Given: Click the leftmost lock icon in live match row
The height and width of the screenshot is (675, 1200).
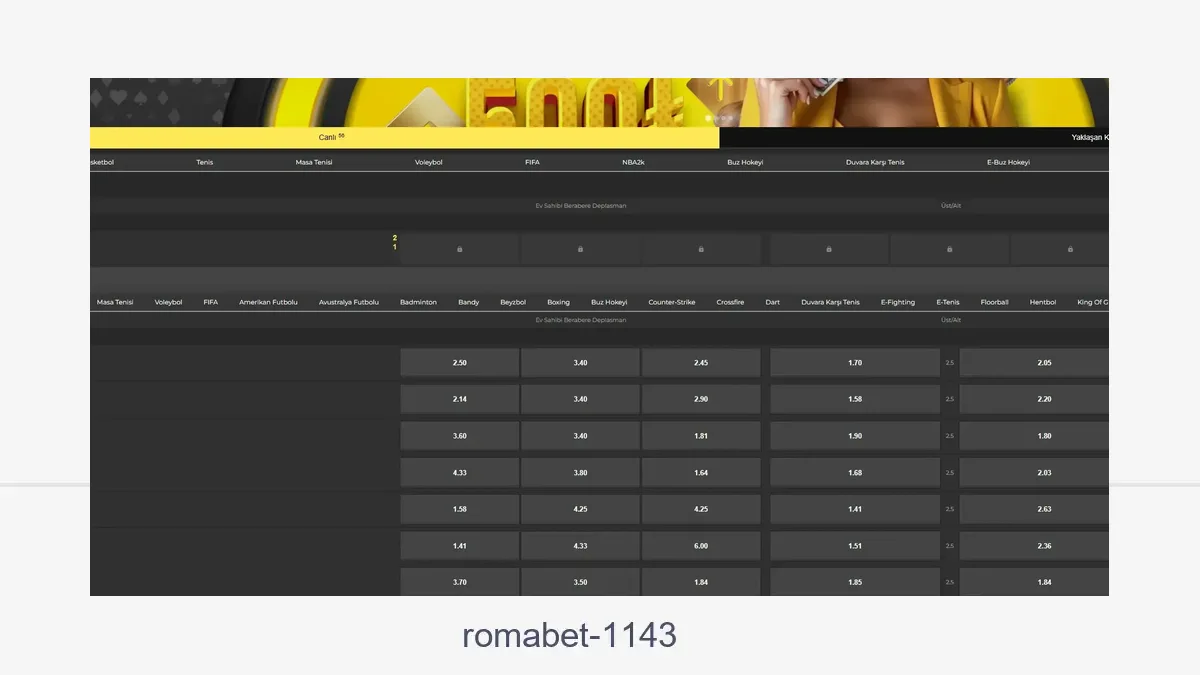Looking at the screenshot, I should point(459,249).
